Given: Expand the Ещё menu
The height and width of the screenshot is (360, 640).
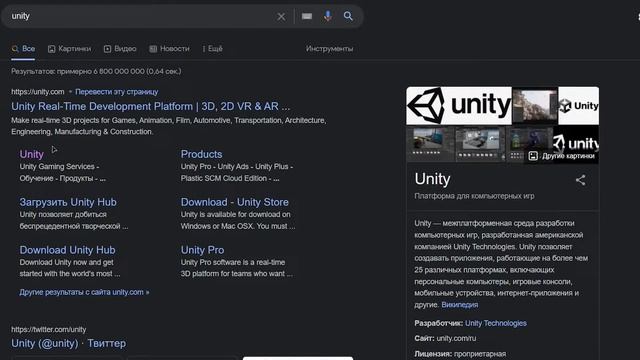Looking at the screenshot, I should coord(213,49).
